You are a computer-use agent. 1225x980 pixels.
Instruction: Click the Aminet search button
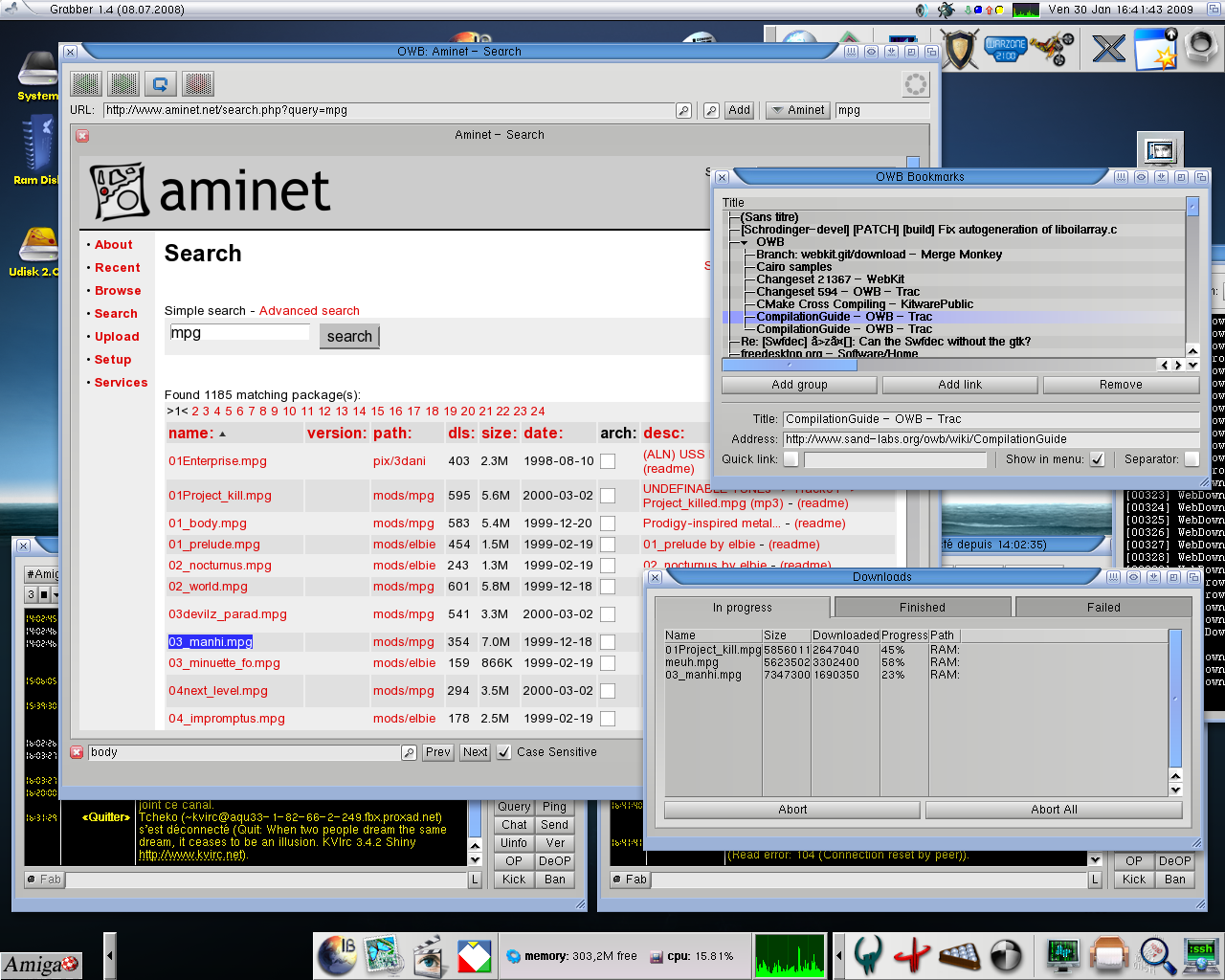point(349,337)
